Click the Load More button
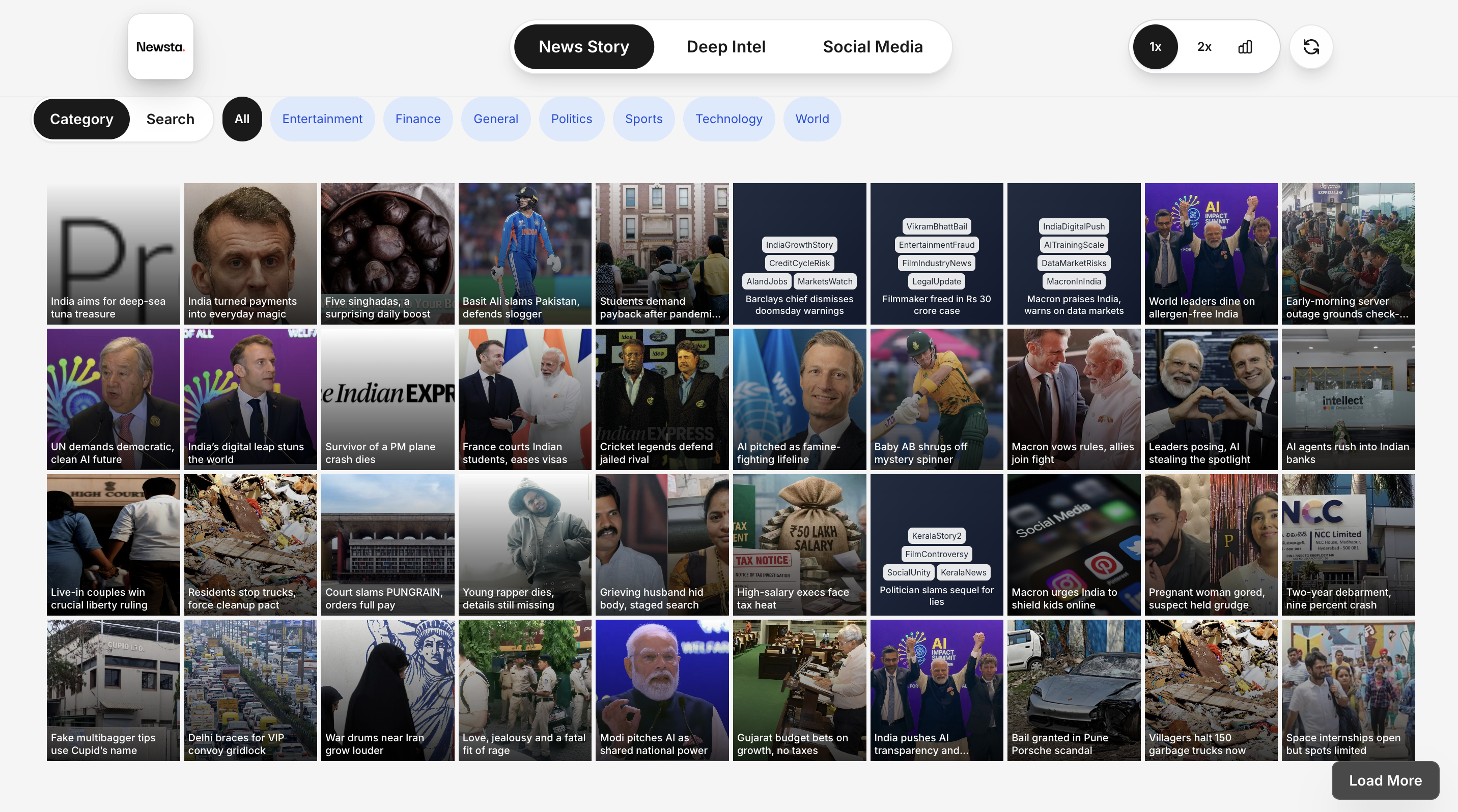1458x812 pixels. (x=1385, y=780)
